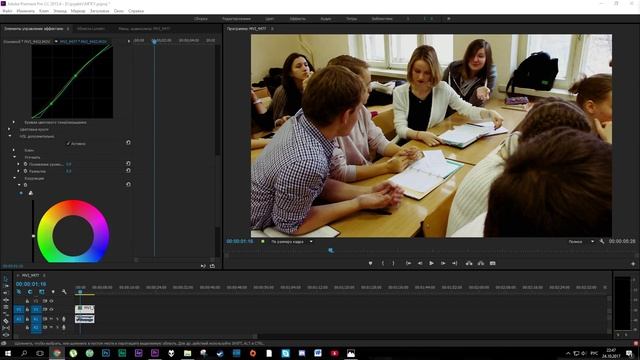Export frame with camera icon
Viewport: 640px width, 360px height.
pyautogui.click(x=493, y=263)
